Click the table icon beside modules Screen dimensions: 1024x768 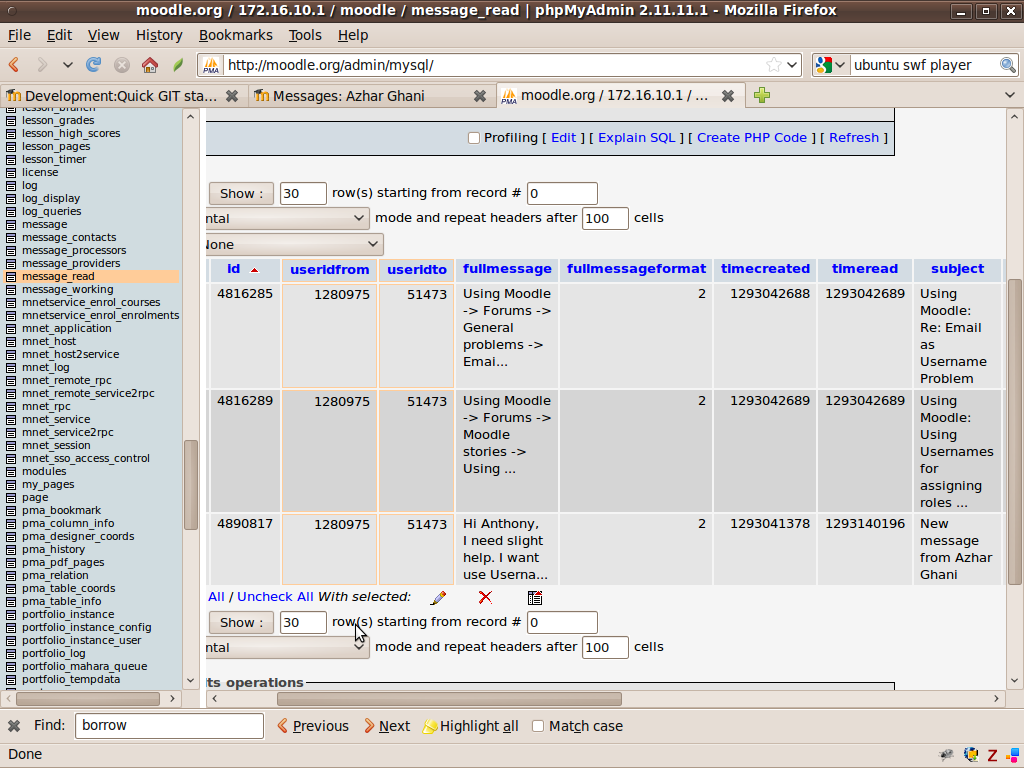(11, 472)
